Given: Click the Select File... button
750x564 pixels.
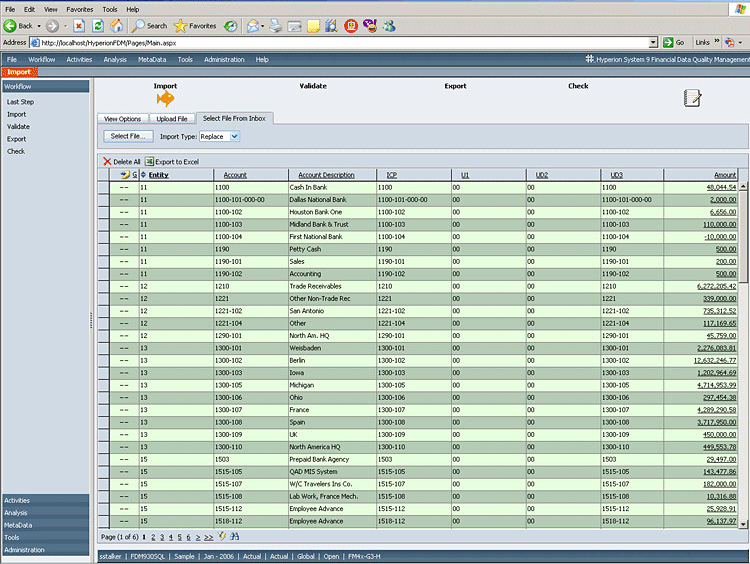Looking at the screenshot, I should pos(128,136).
